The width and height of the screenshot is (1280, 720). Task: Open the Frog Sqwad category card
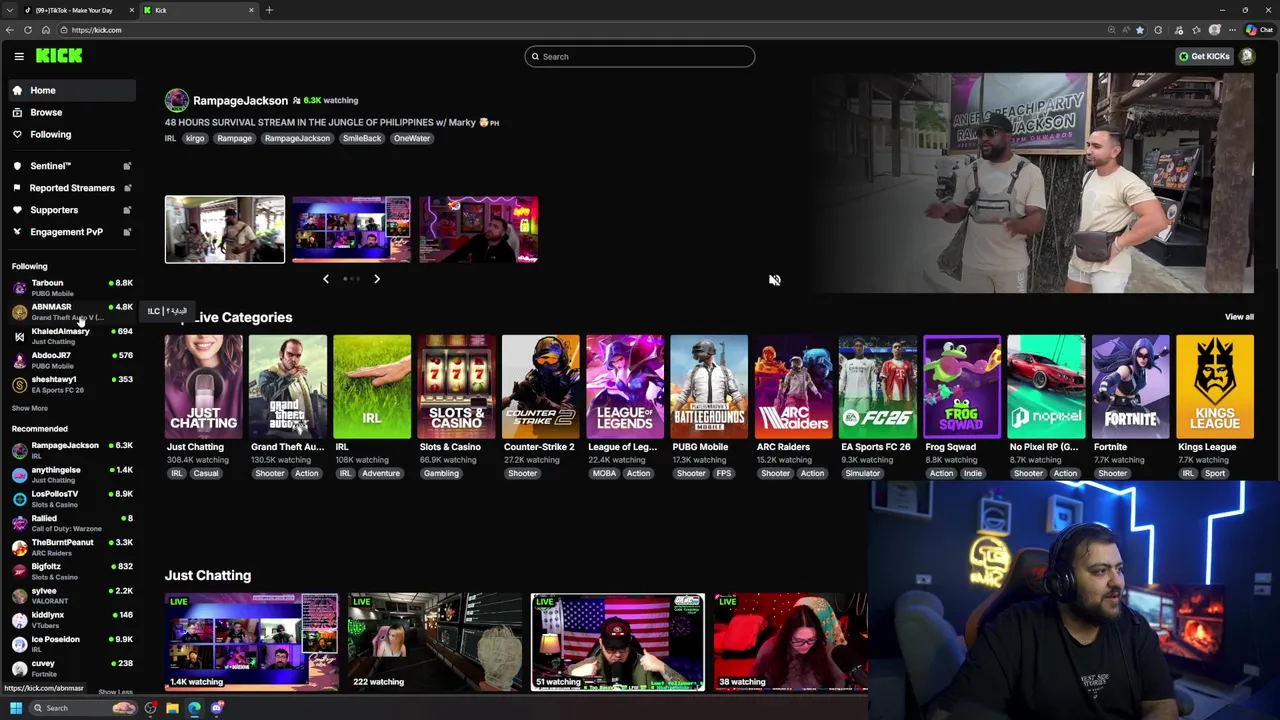pyautogui.click(x=962, y=387)
